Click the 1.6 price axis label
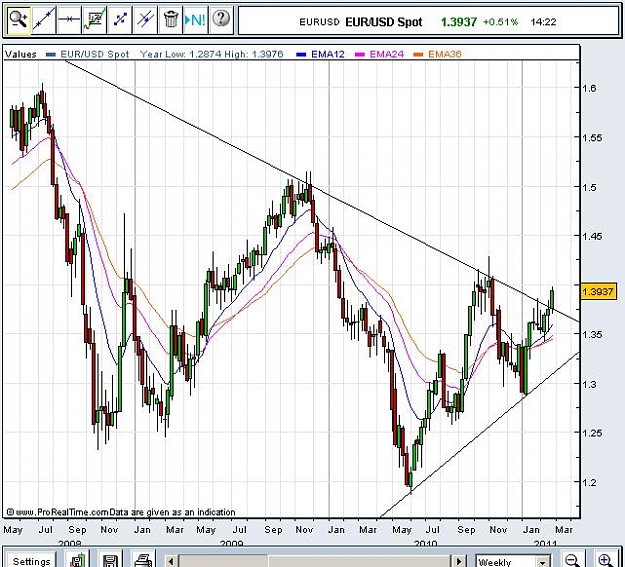The width and height of the screenshot is (625, 567). coord(589,88)
